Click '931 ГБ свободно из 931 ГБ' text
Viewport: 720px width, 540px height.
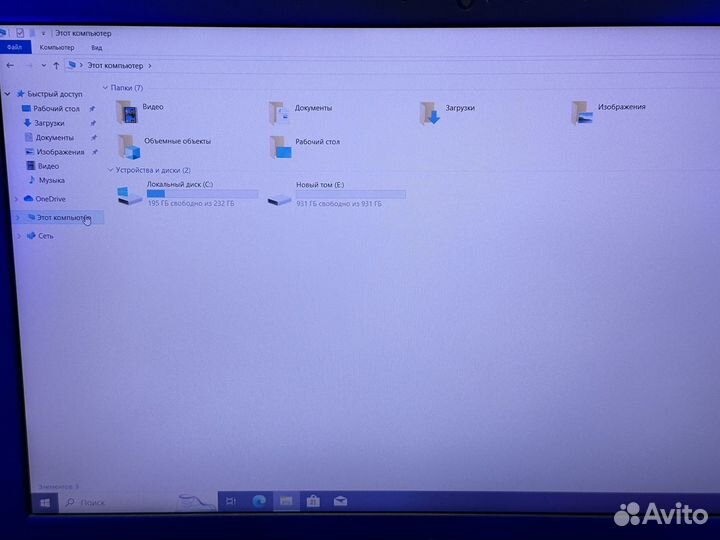[339, 203]
